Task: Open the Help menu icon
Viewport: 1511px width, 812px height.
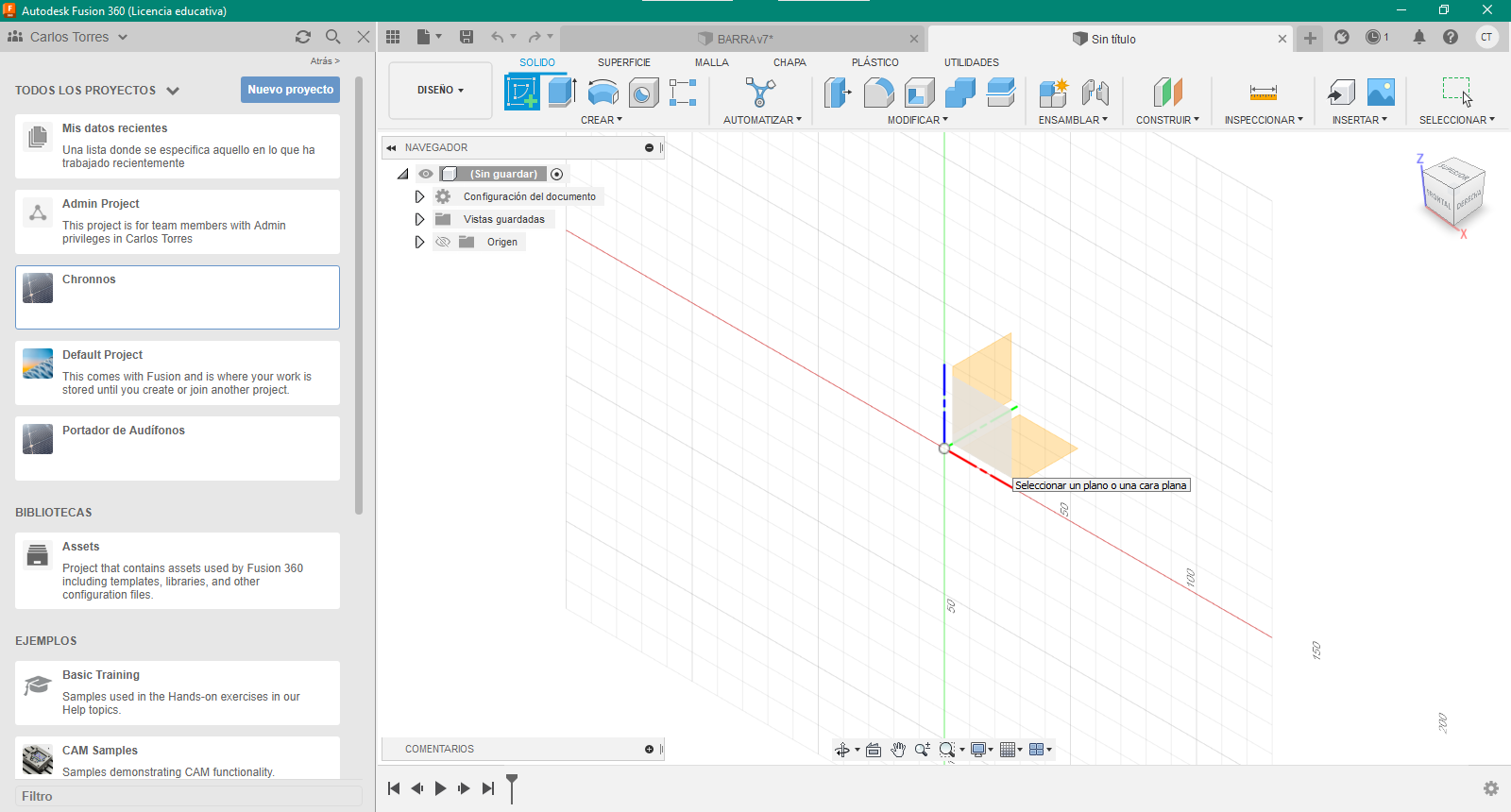Action: (1451, 37)
